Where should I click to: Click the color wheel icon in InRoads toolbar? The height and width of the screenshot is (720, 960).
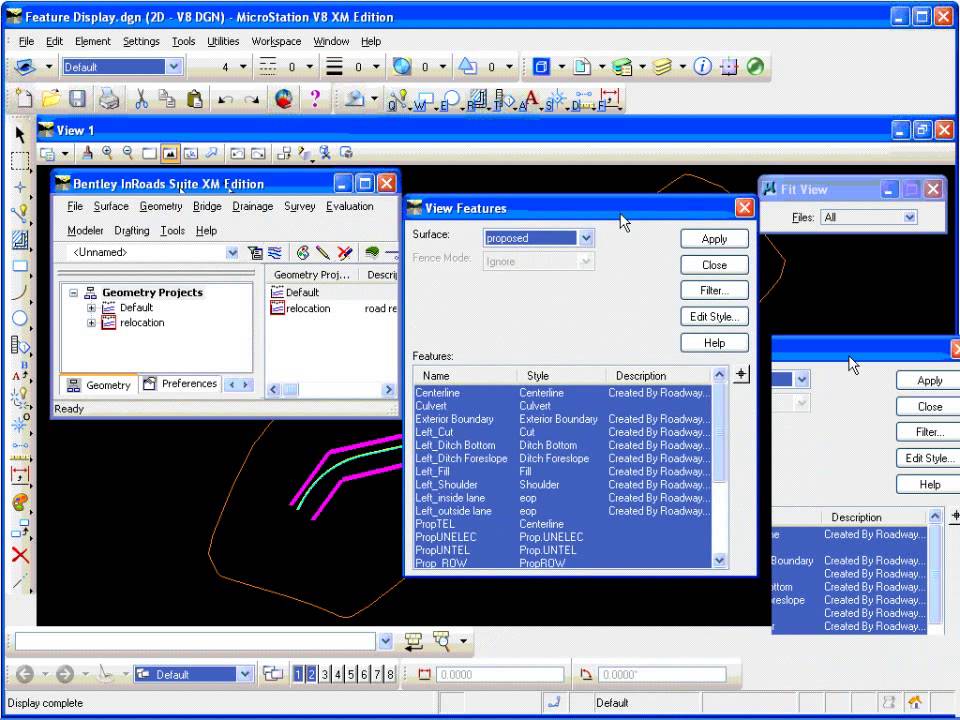[302, 252]
